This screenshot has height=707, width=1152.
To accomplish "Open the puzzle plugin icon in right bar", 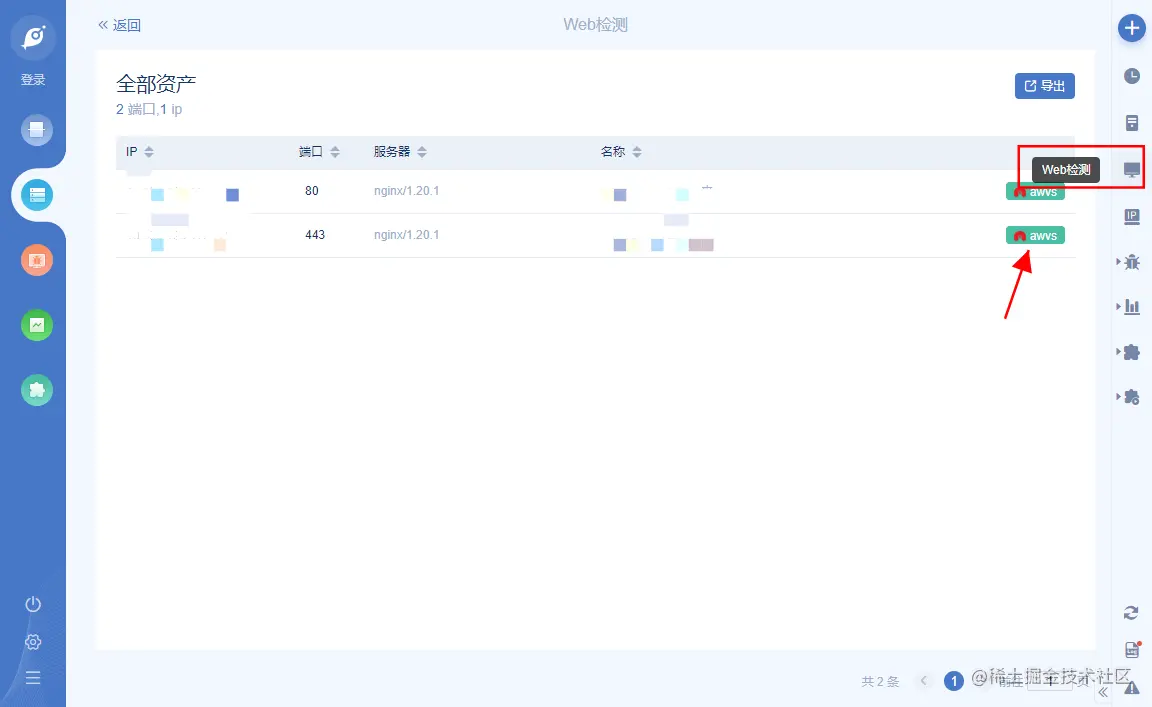I will tap(1132, 352).
